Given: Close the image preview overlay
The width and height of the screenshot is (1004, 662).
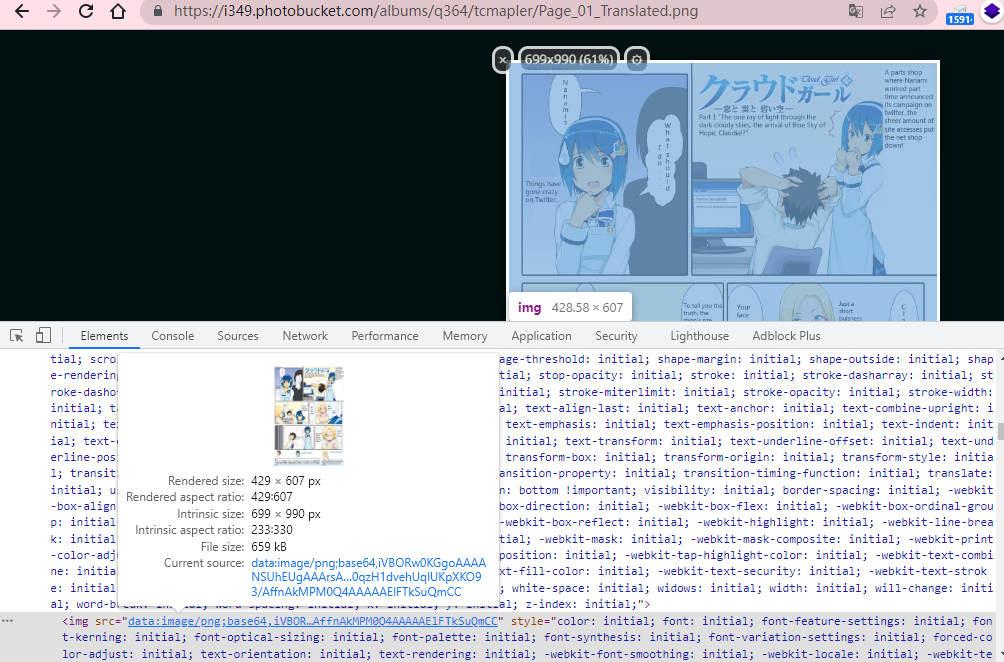Looking at the screenshot, I should 503,60.
